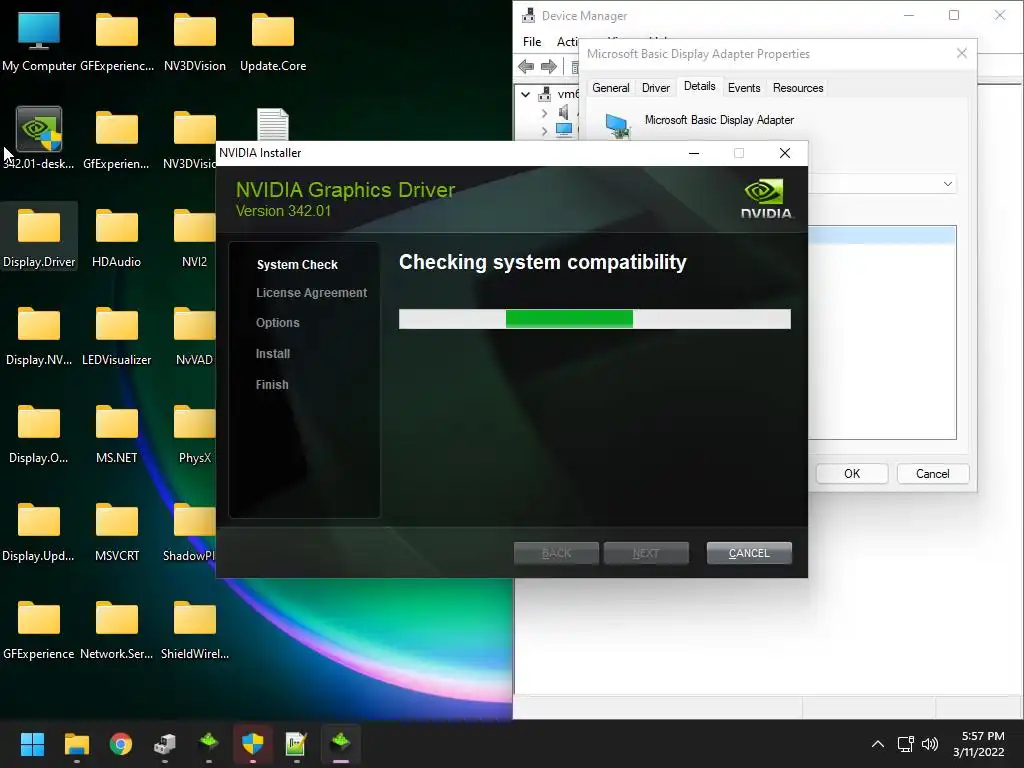The image size is (1024, 768).
Task: Switch to Events tab in adapter Properties
Action: (744, 88)
